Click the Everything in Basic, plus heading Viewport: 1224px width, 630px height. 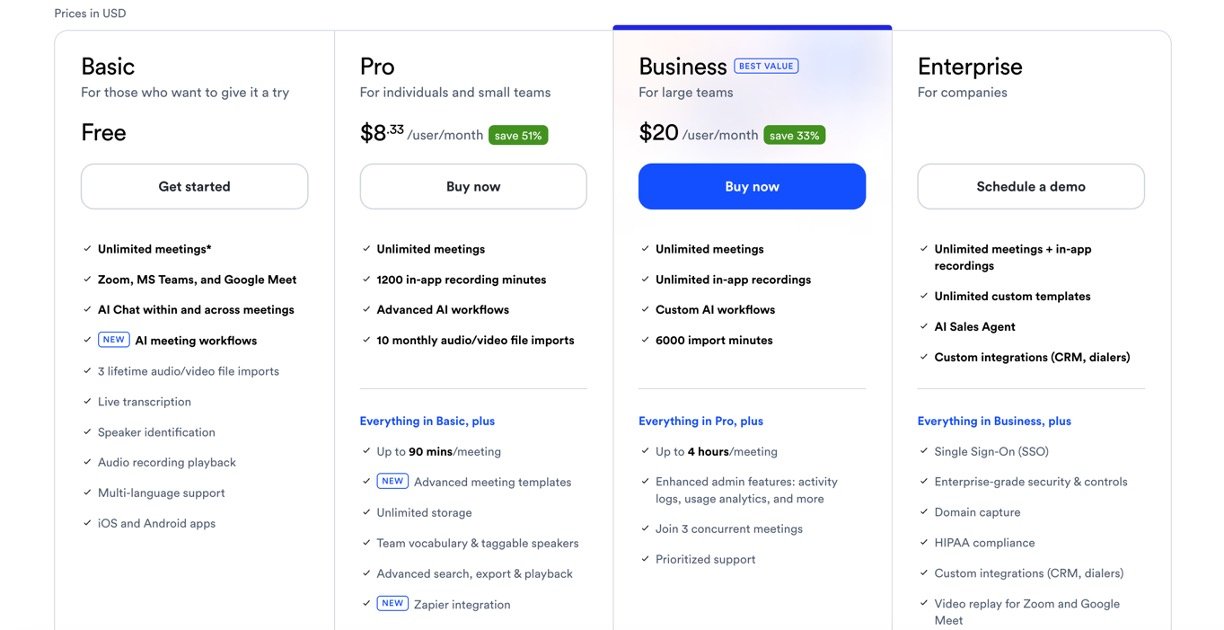pyautogui.click(x=427, y=421)
